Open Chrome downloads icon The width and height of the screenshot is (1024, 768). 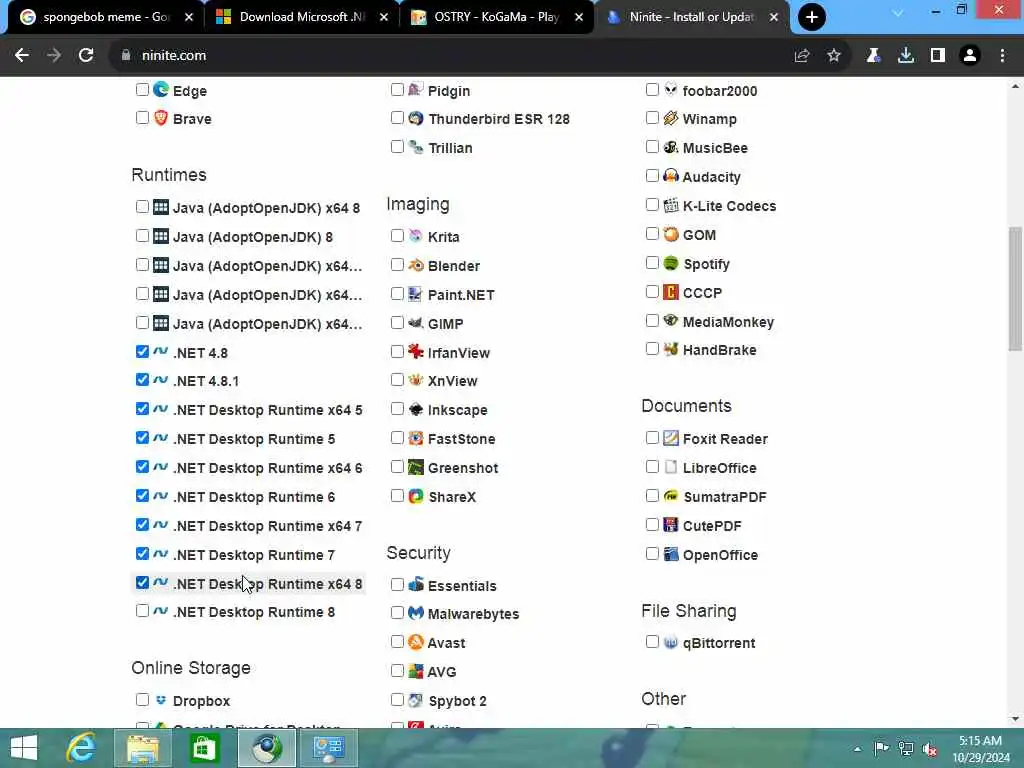point(906,56)
